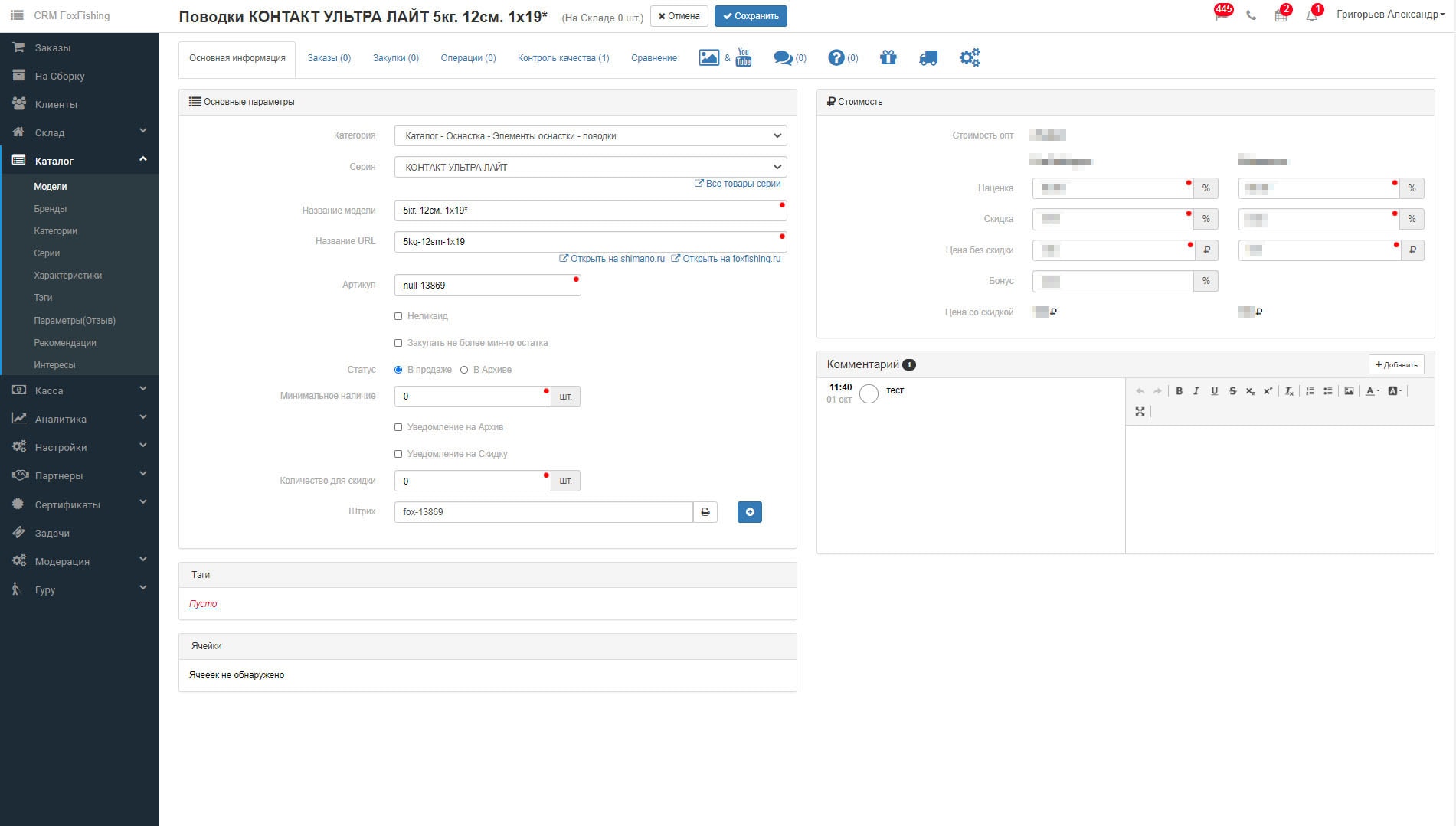
Task: Apply superscript formatting in comment editor
Action: (1268, 391)
